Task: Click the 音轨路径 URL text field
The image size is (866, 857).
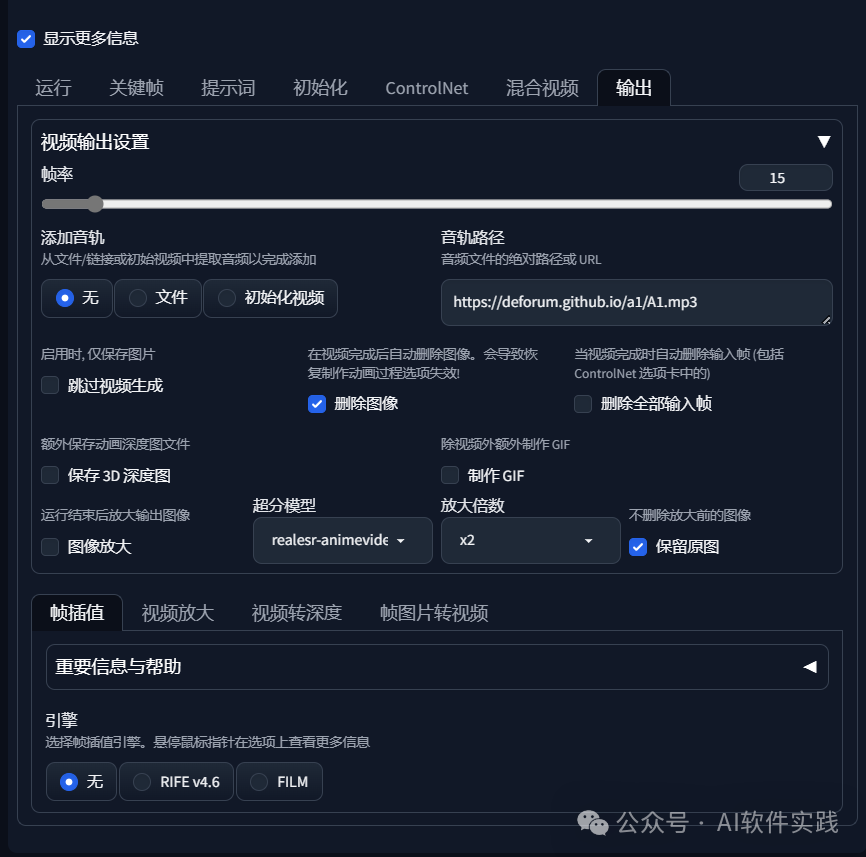Action: (636, 302)
